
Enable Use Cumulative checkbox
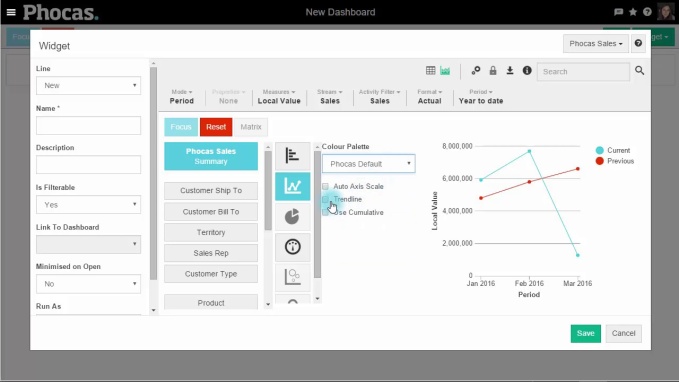(325, 212)
